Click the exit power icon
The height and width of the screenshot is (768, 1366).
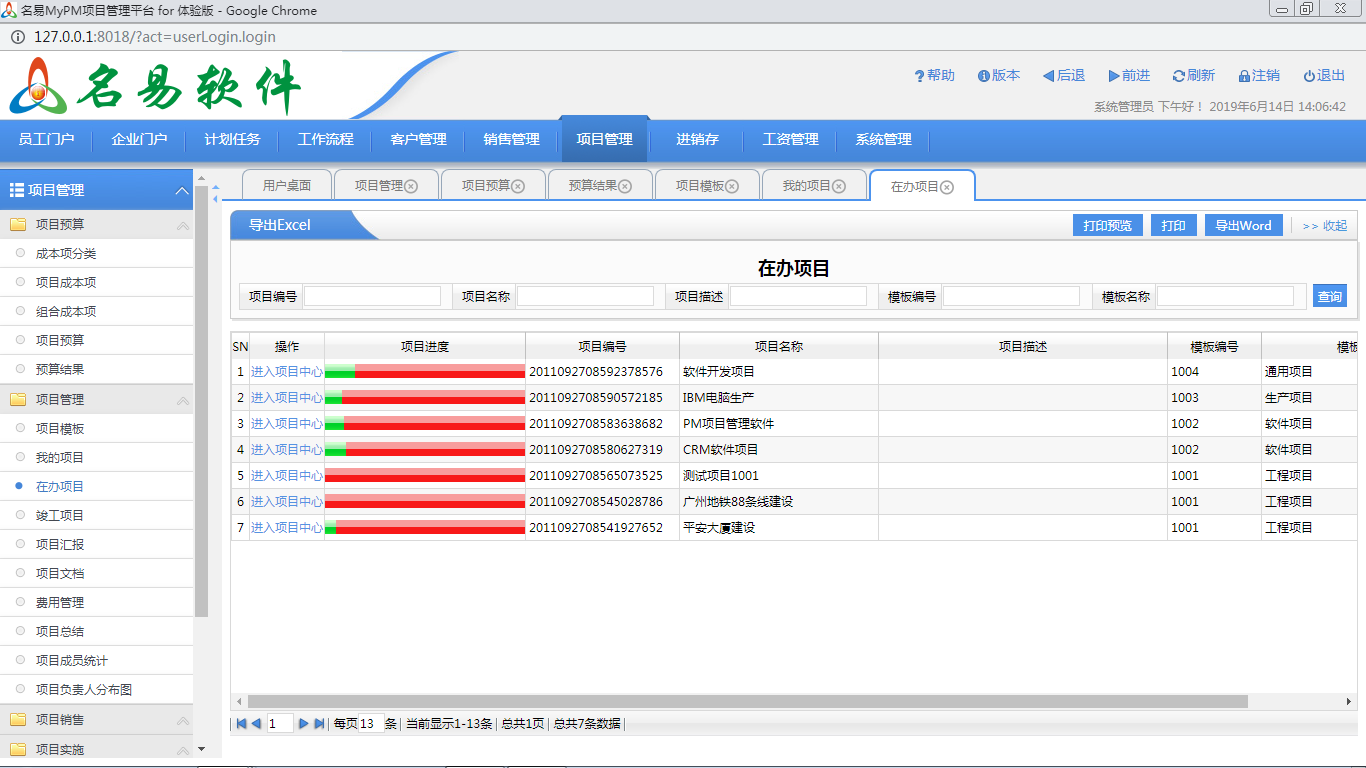click(1309, 76)
